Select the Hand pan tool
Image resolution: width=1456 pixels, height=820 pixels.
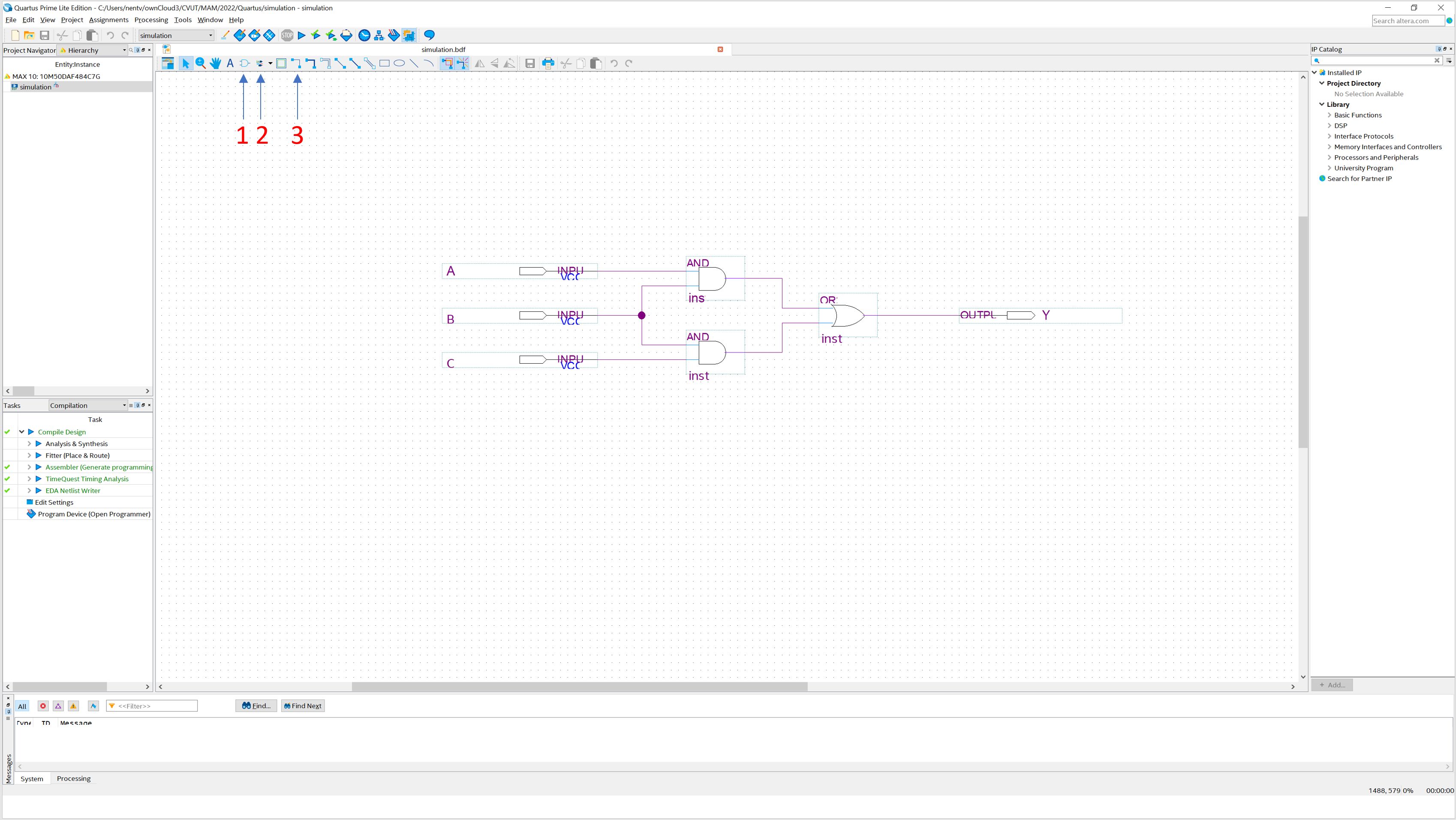click(215, 63)
